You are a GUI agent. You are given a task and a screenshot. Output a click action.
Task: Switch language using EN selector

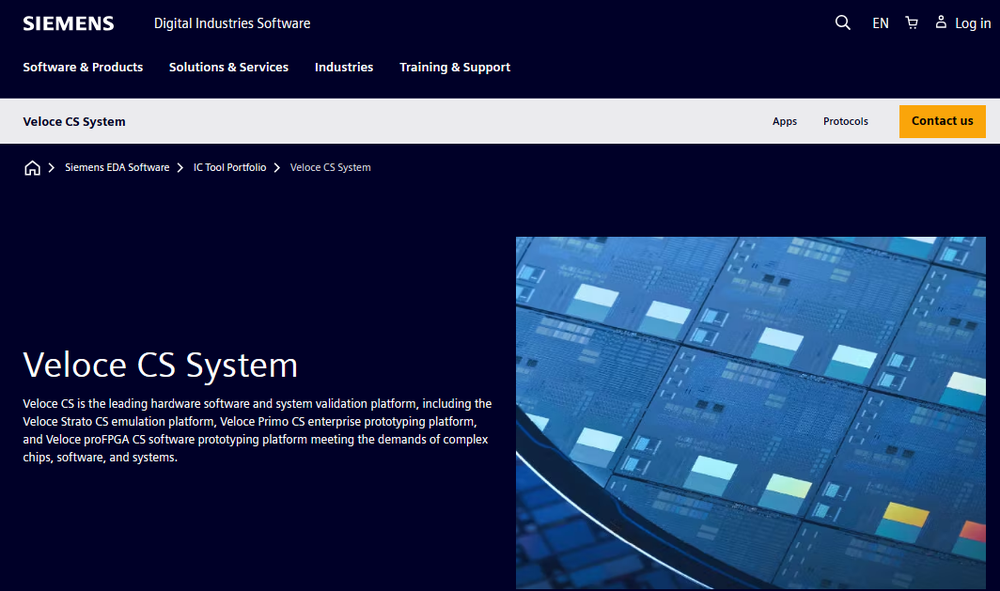[880, 24]
